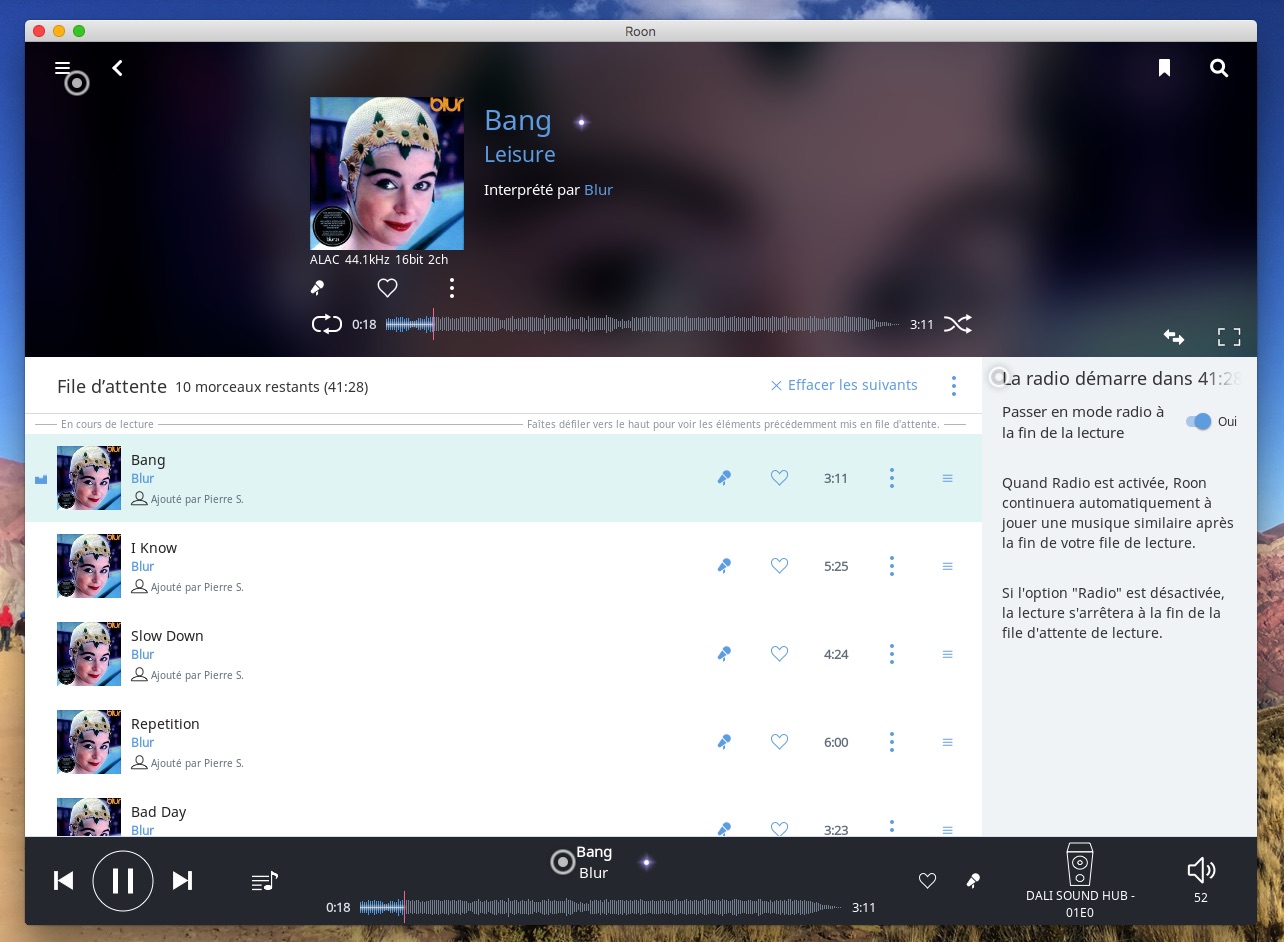Show lyrics for Bad Day row
Image resolution: width=1284 pixels, height=942 pixels.
724,829
